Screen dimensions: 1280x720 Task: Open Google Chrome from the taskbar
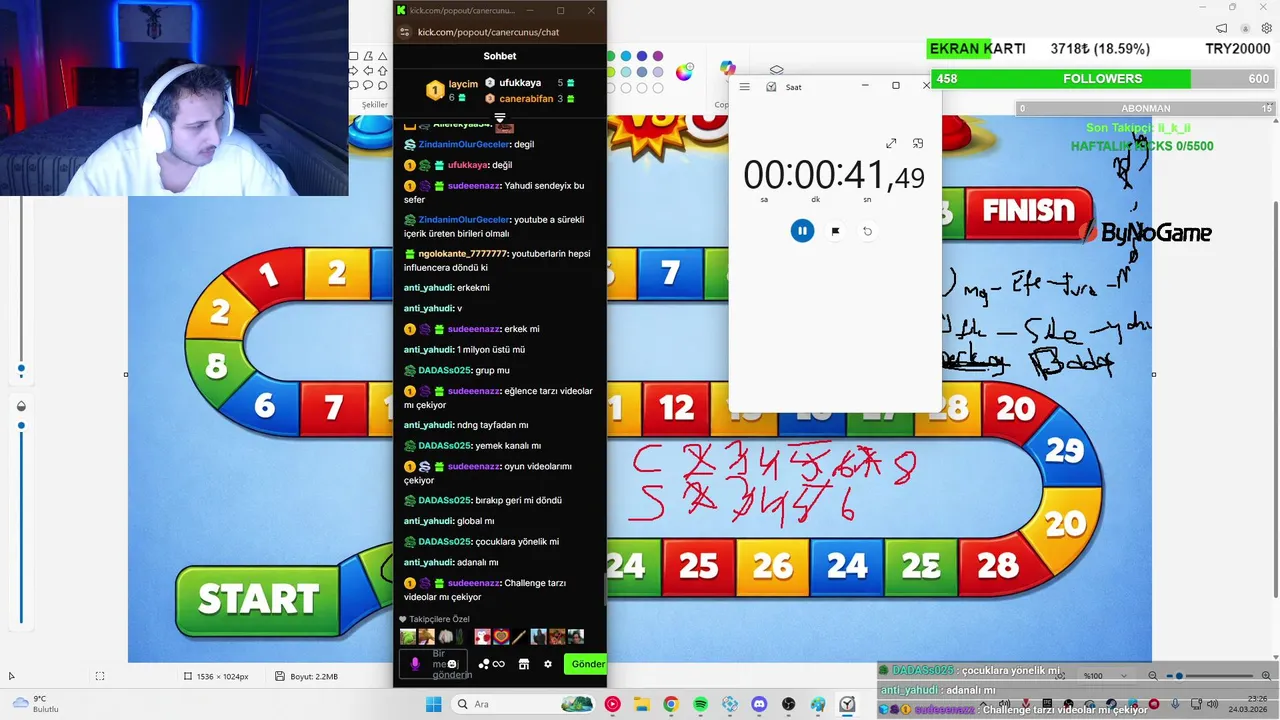[671, 705]
